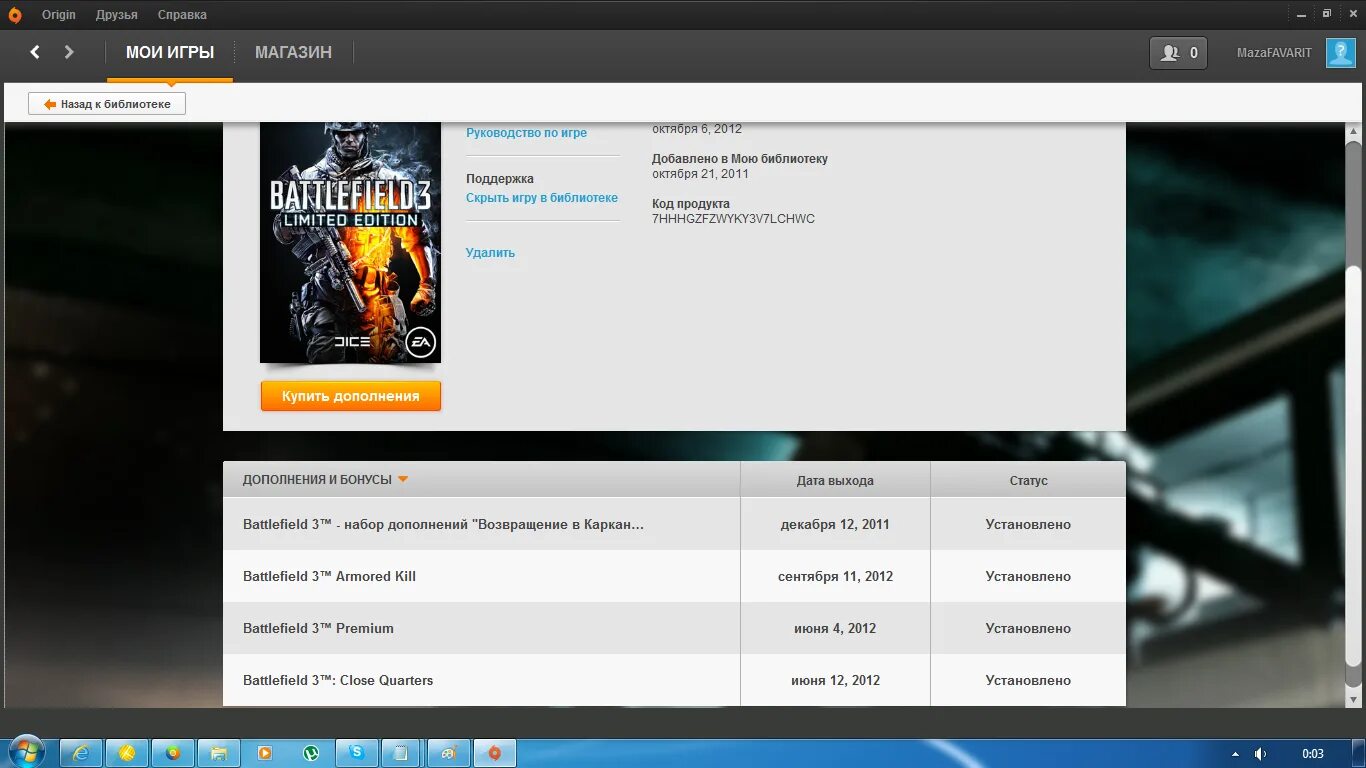1366x768 pixels.
Task: Click Установлено status for Close Quarters
Action: [1028, 680]
